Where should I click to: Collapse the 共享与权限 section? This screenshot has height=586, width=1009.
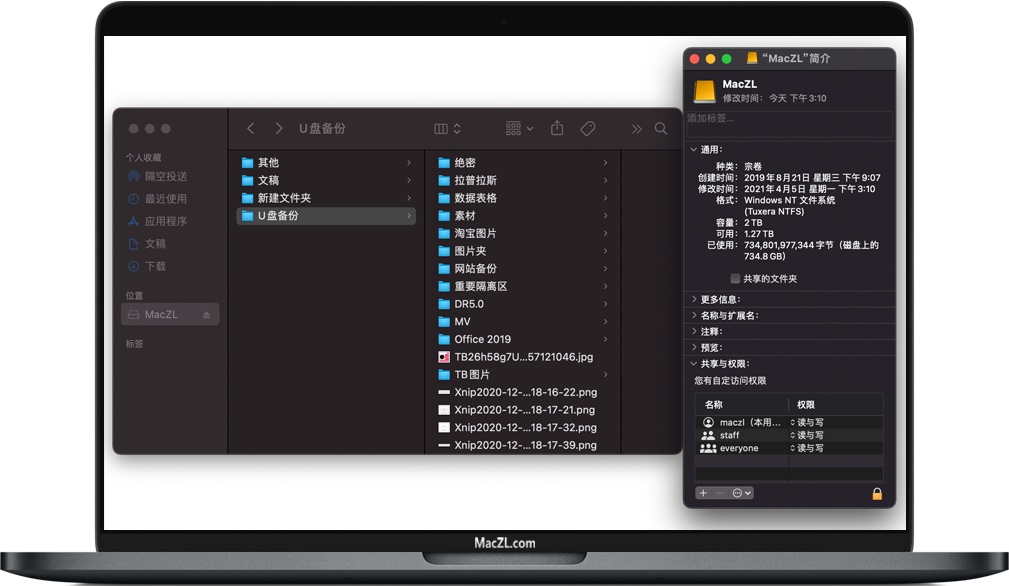[694, 364]
